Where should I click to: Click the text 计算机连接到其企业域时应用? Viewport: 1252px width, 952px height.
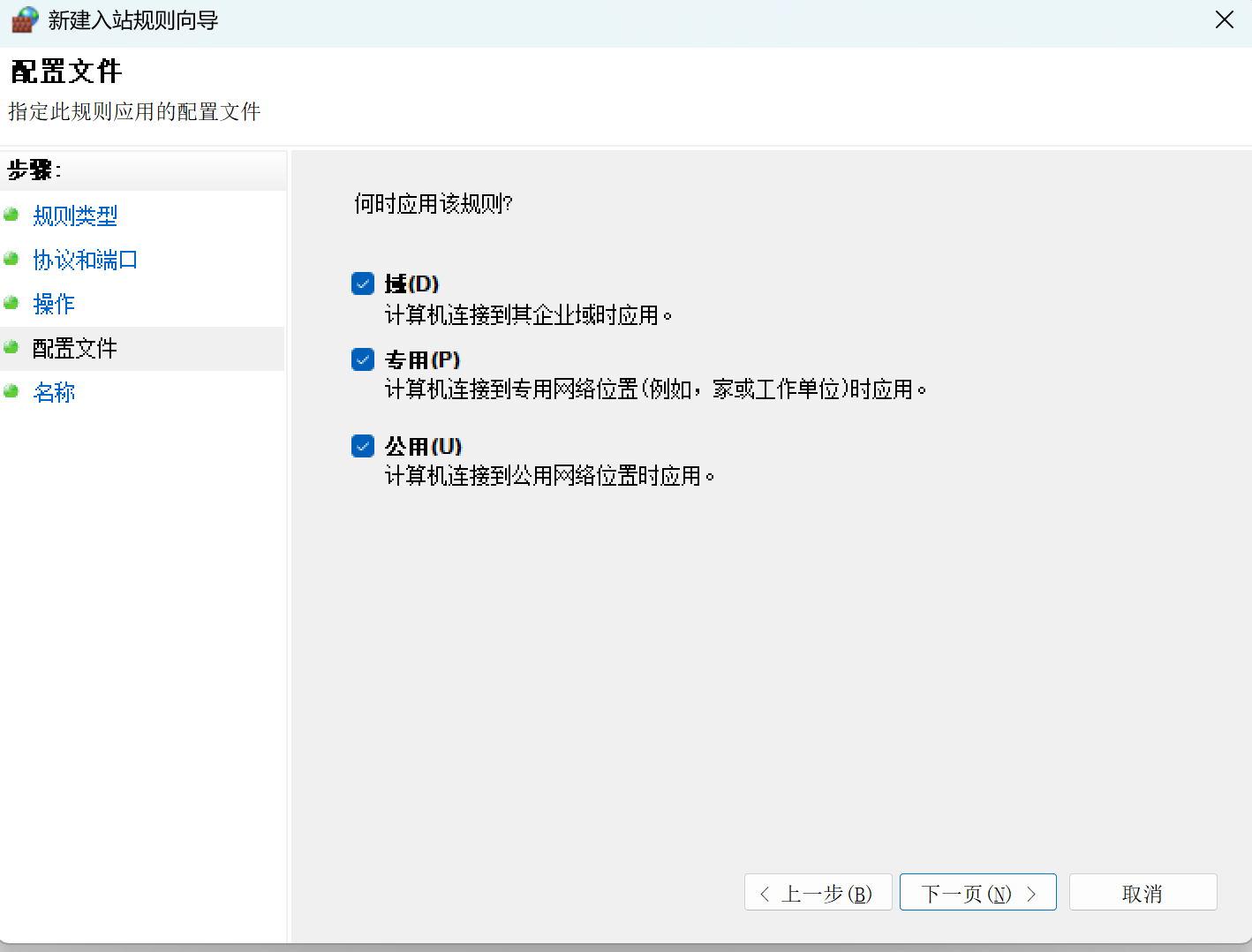pos(528,315)
